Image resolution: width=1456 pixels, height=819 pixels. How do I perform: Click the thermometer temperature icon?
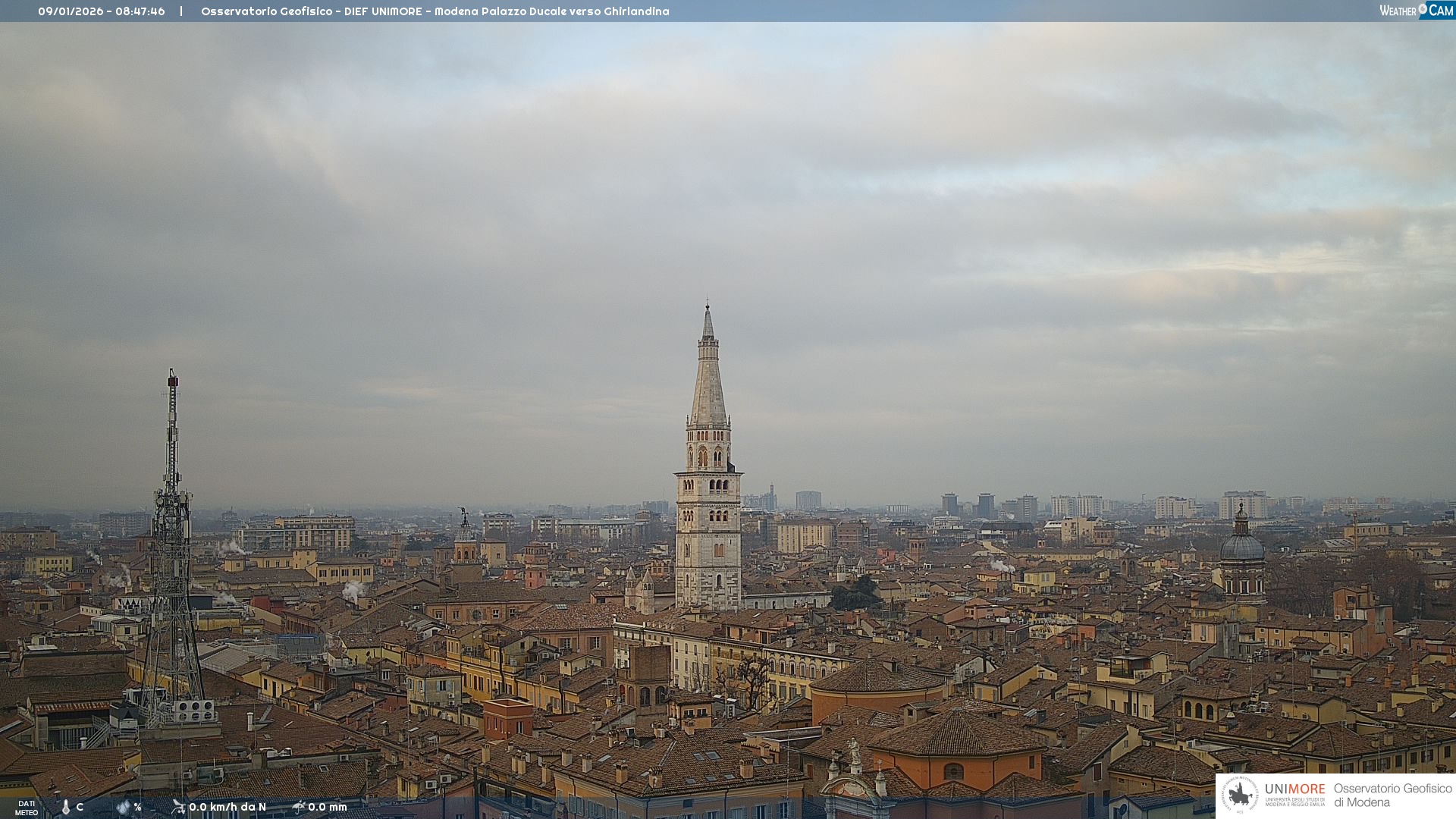click(66, 807)
